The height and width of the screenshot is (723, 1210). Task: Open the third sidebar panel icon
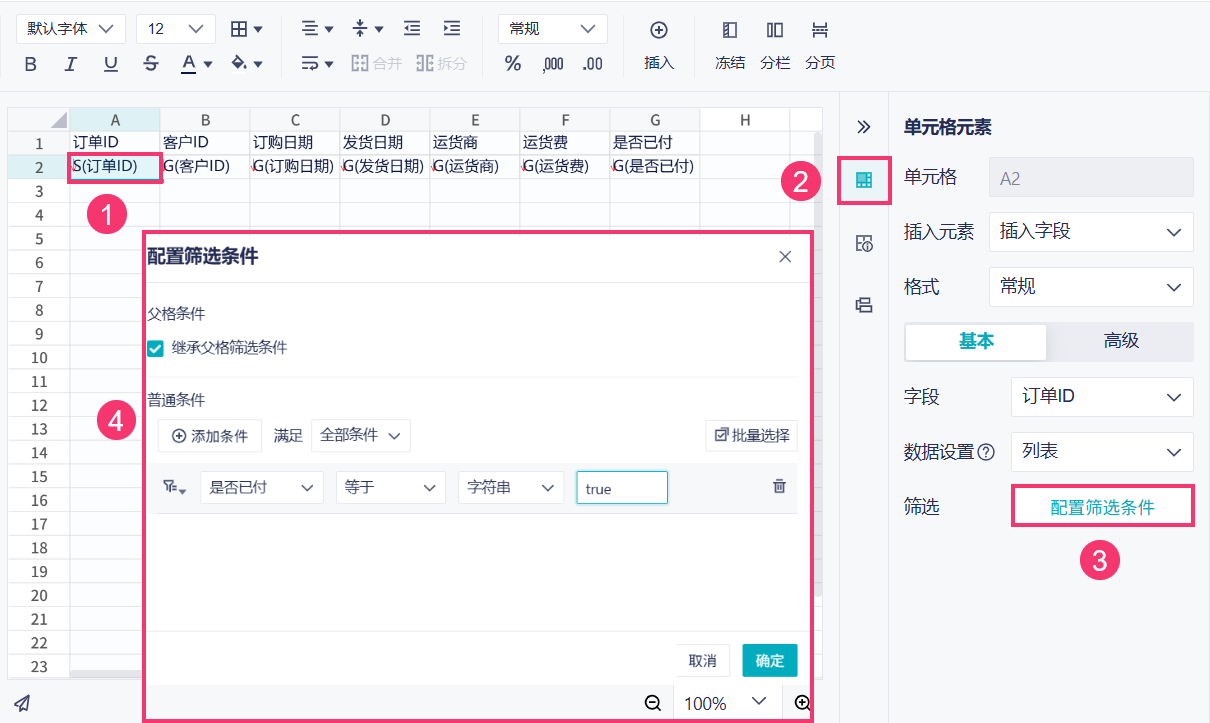[864, 305]
